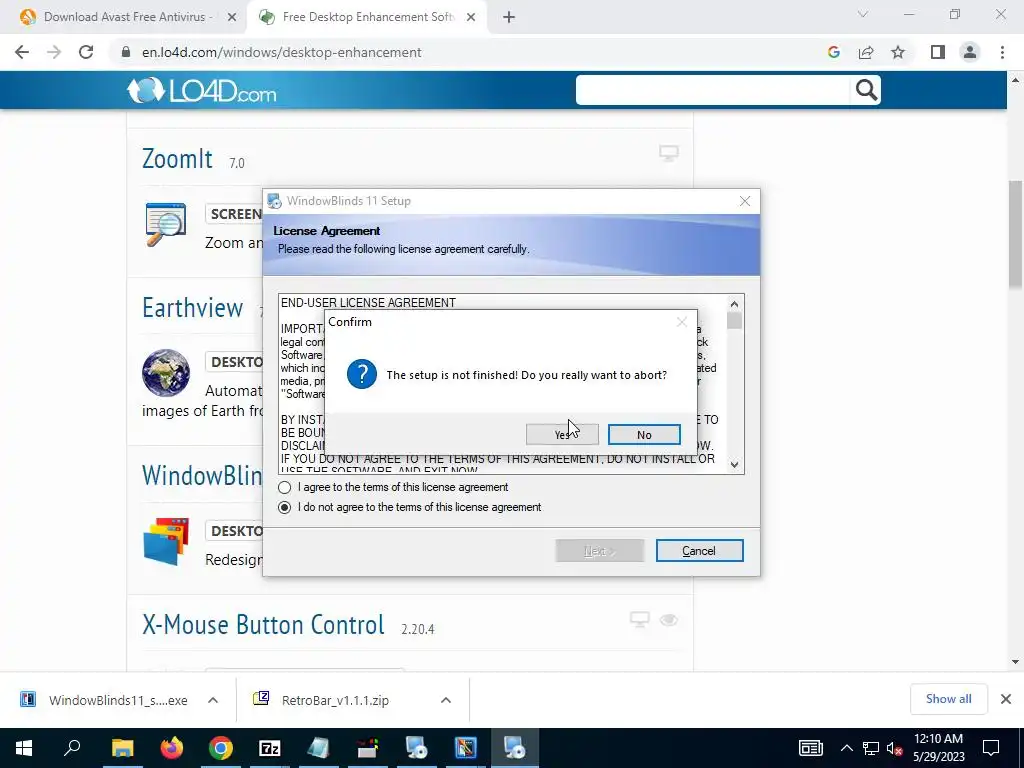Switch to the Free Desktop Enhancement Software tab
1024x768 pixels.
[368, 17]
